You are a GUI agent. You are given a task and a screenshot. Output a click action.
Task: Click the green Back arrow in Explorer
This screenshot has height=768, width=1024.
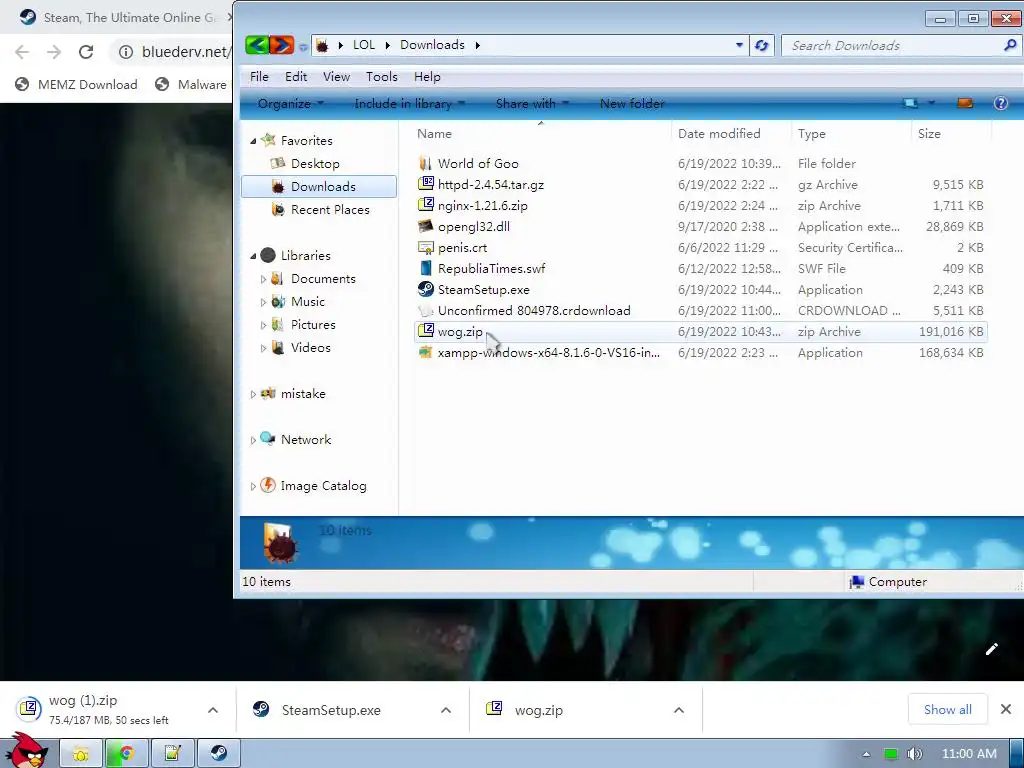(x=257, y=45)
